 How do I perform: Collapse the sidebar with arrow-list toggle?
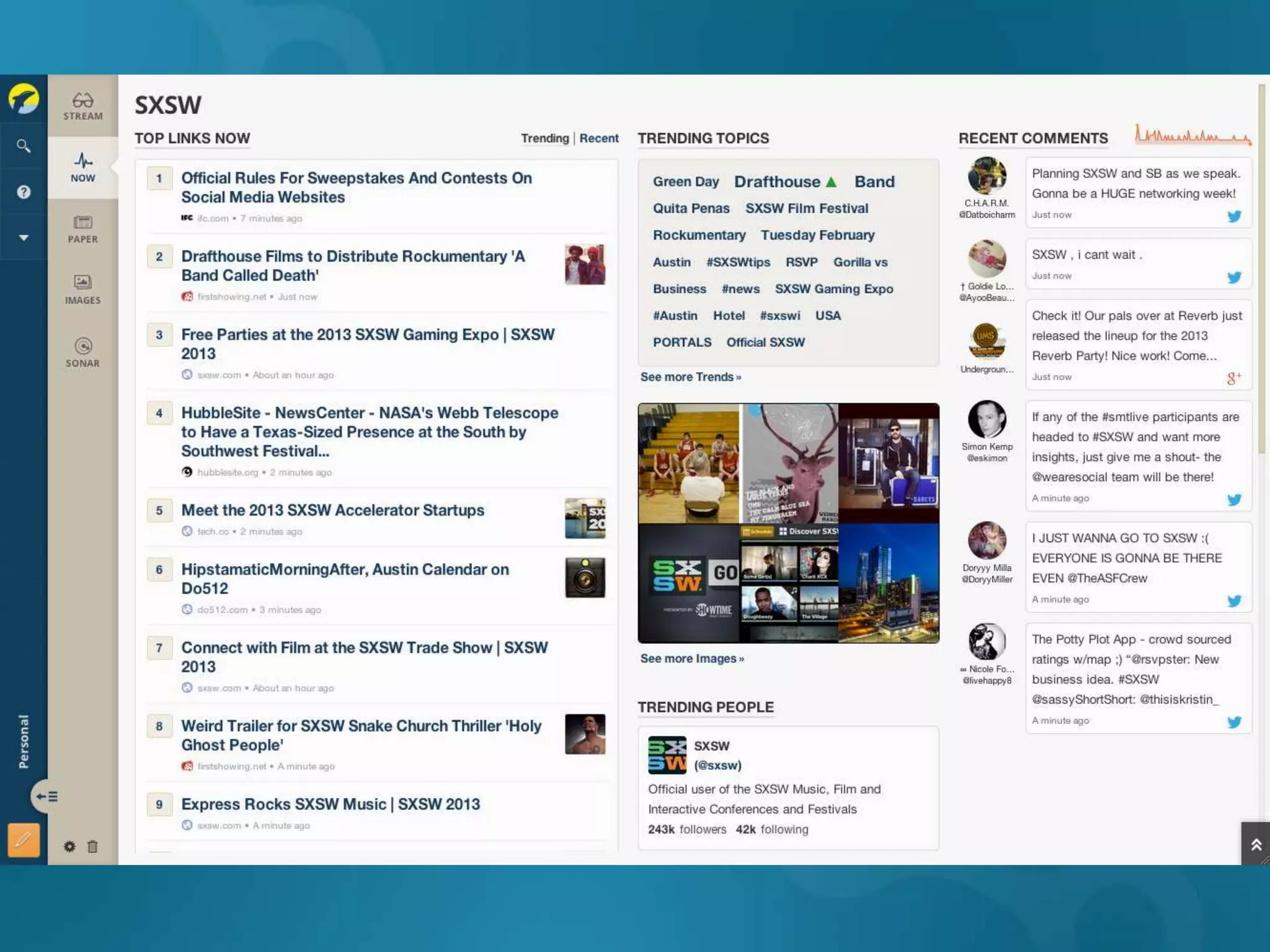47,796
